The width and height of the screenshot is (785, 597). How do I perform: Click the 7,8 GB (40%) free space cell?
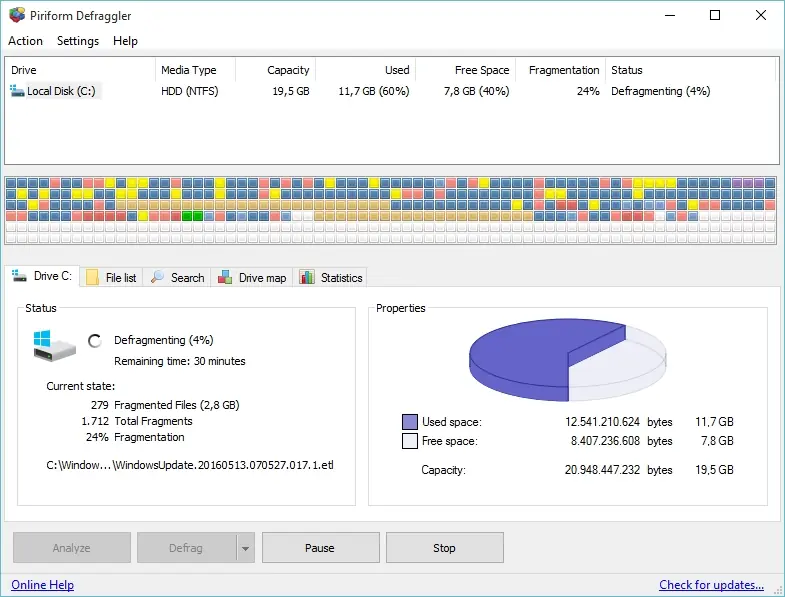pyautogui.click(x=477, y=91)
